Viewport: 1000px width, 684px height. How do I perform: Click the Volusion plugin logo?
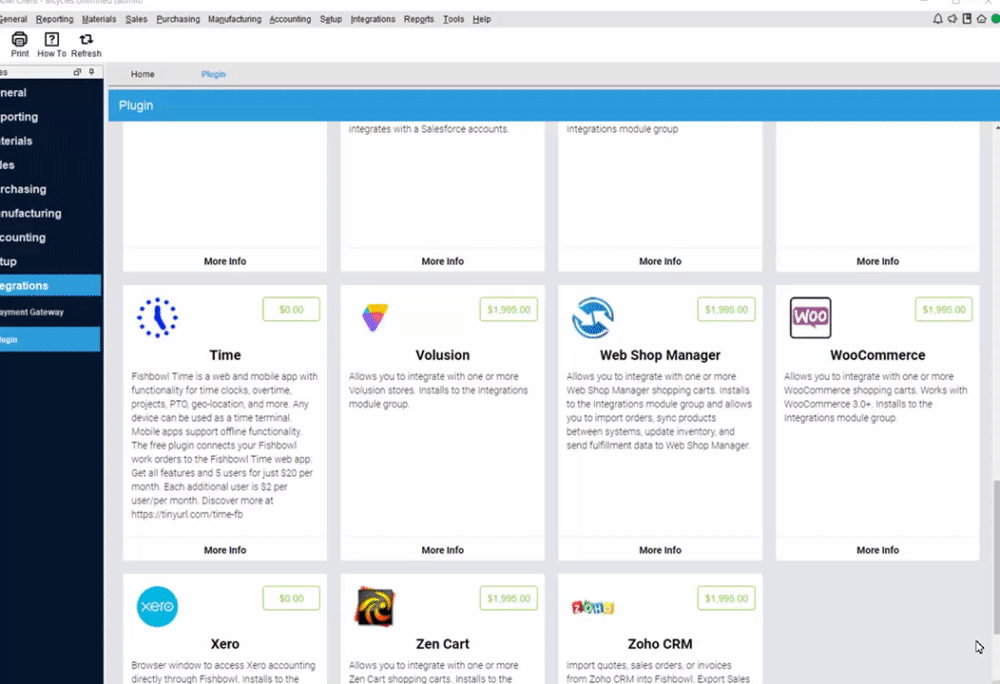coord(374,317)
